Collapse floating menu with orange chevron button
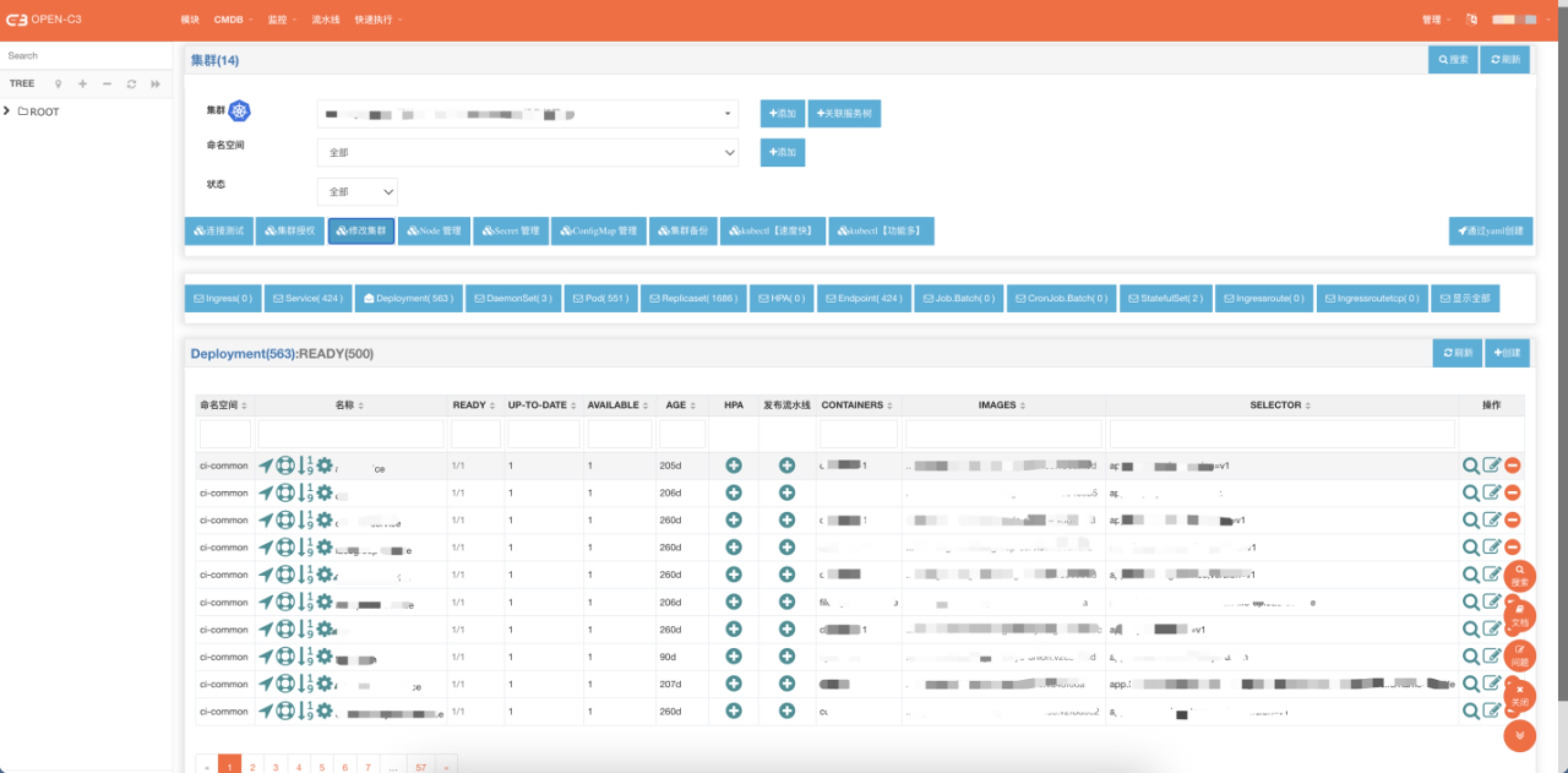Viewport: 1568px width, 773px height. tap(1519, 735)
